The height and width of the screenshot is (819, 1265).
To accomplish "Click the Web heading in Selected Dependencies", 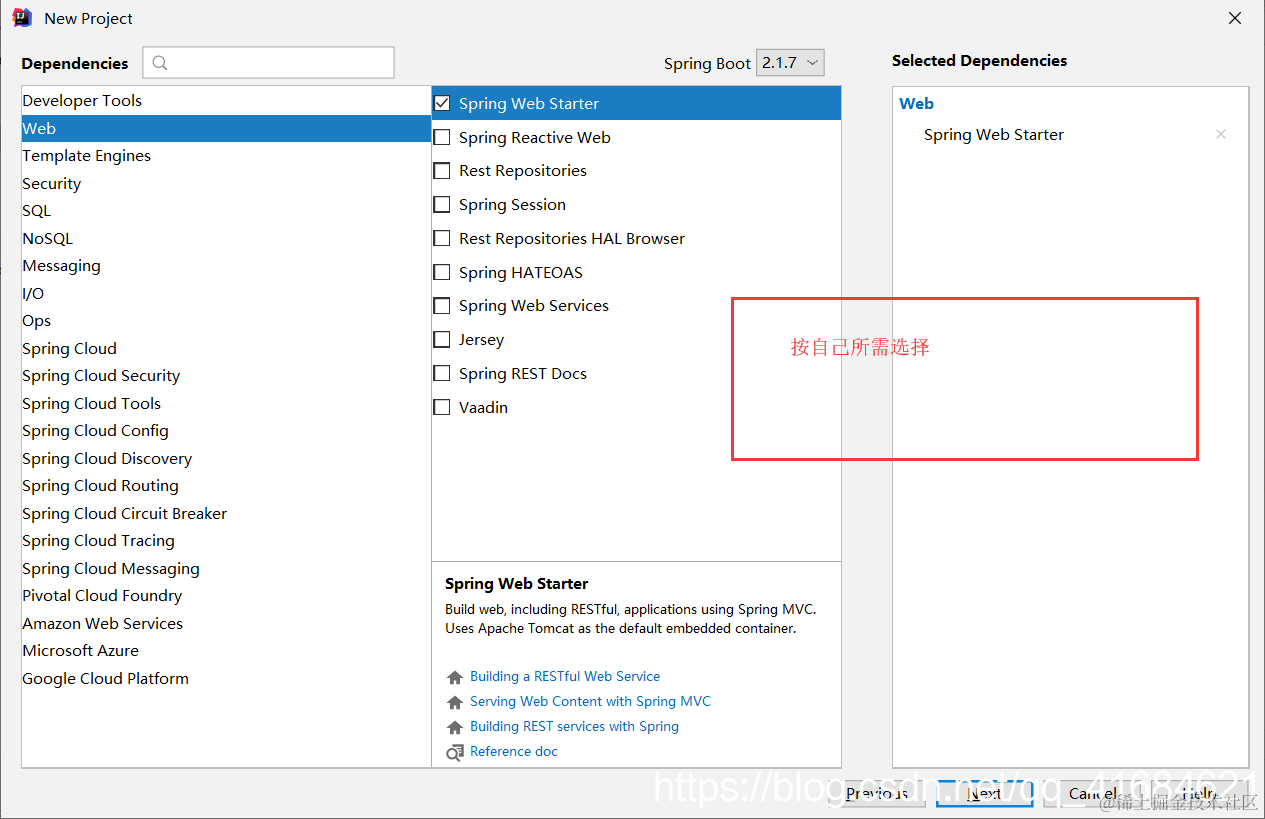I will coord(916,103).
